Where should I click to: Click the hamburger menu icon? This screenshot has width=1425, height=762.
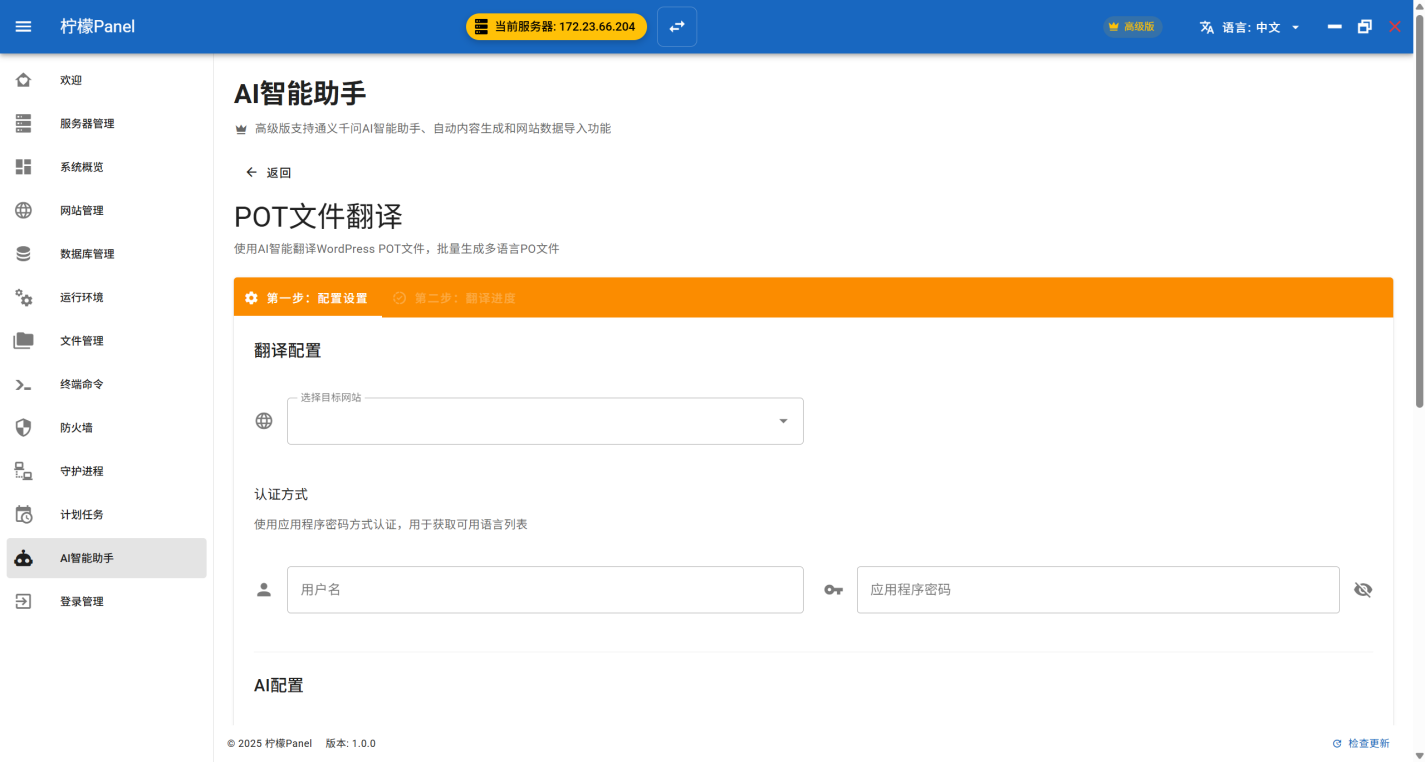pyautogui.click(x=23, y=27)
